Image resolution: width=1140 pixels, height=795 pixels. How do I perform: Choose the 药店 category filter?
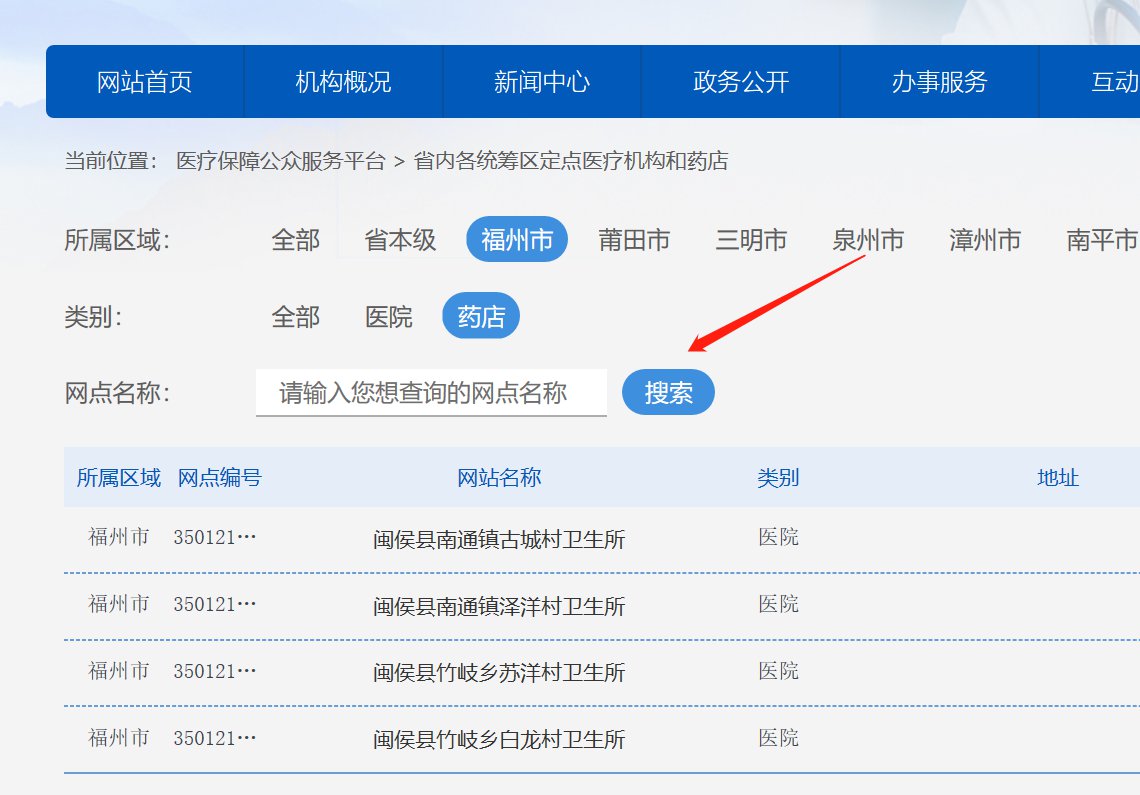coord(481,318)
